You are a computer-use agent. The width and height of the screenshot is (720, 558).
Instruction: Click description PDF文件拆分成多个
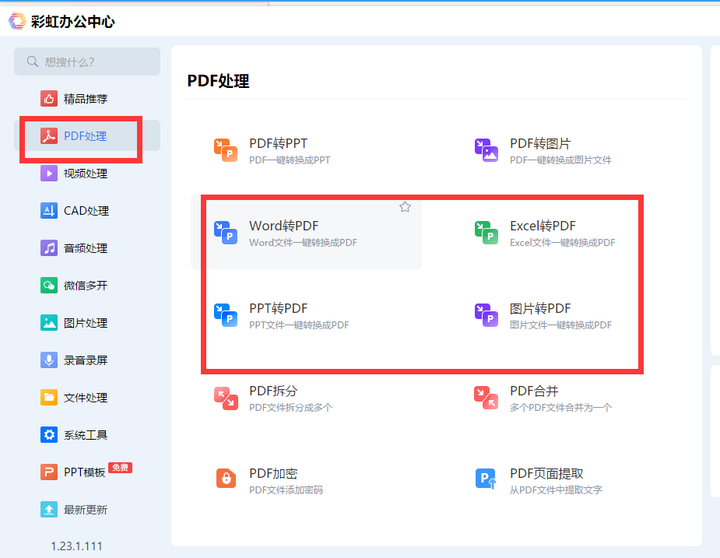click(x=291, y=407)
